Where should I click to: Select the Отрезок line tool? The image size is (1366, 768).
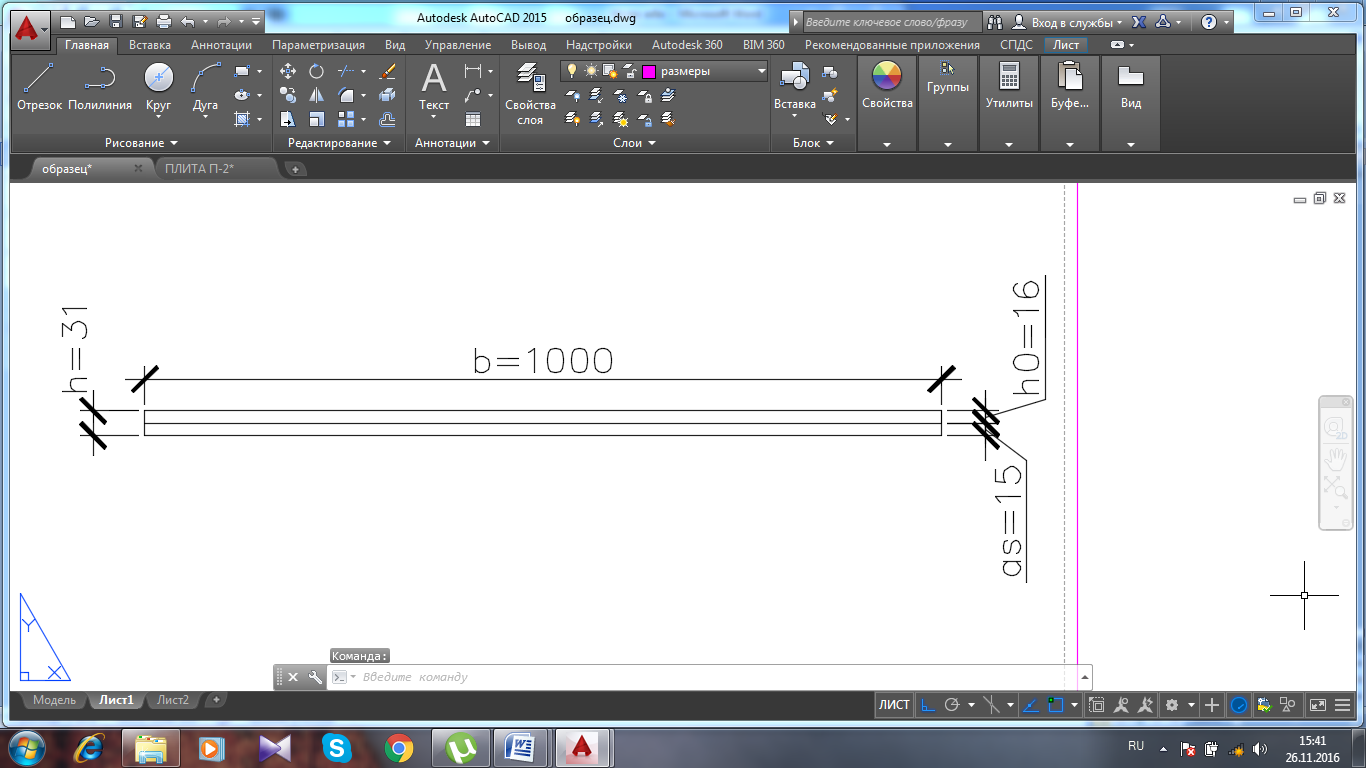(x=39, y=86)
